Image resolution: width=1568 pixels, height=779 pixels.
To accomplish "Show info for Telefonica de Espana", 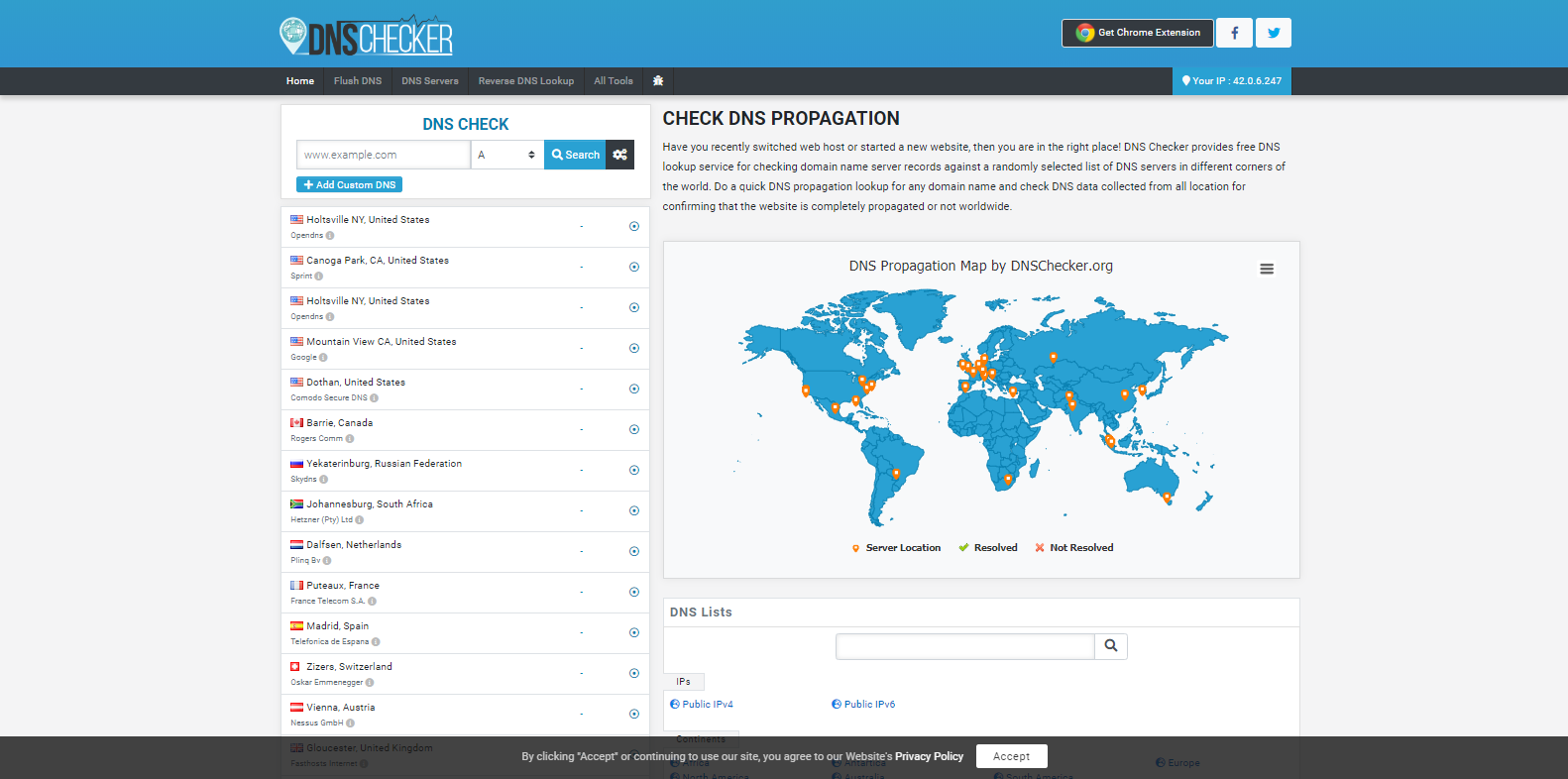I will pos(376,642).
